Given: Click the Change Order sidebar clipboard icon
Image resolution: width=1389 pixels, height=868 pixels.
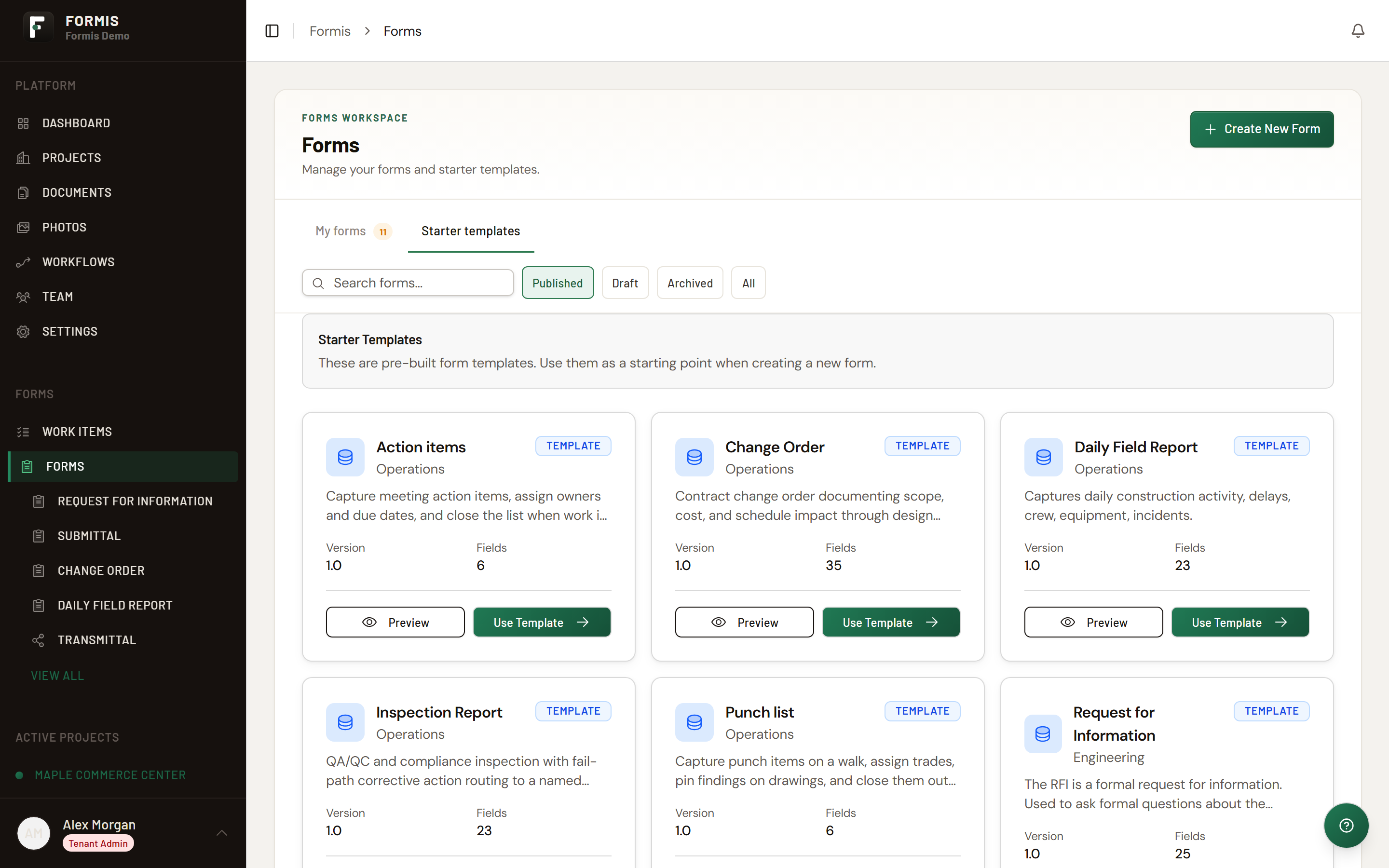Looking at the screenshot, I should point(39,570).
